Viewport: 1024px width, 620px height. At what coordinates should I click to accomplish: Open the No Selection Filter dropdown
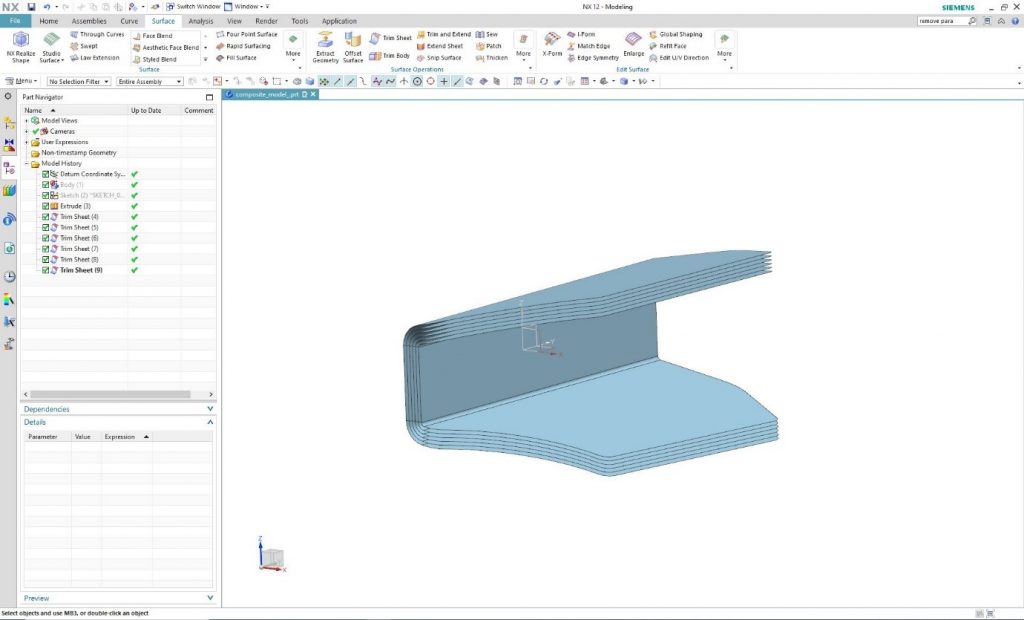click(x=79, y=81)
